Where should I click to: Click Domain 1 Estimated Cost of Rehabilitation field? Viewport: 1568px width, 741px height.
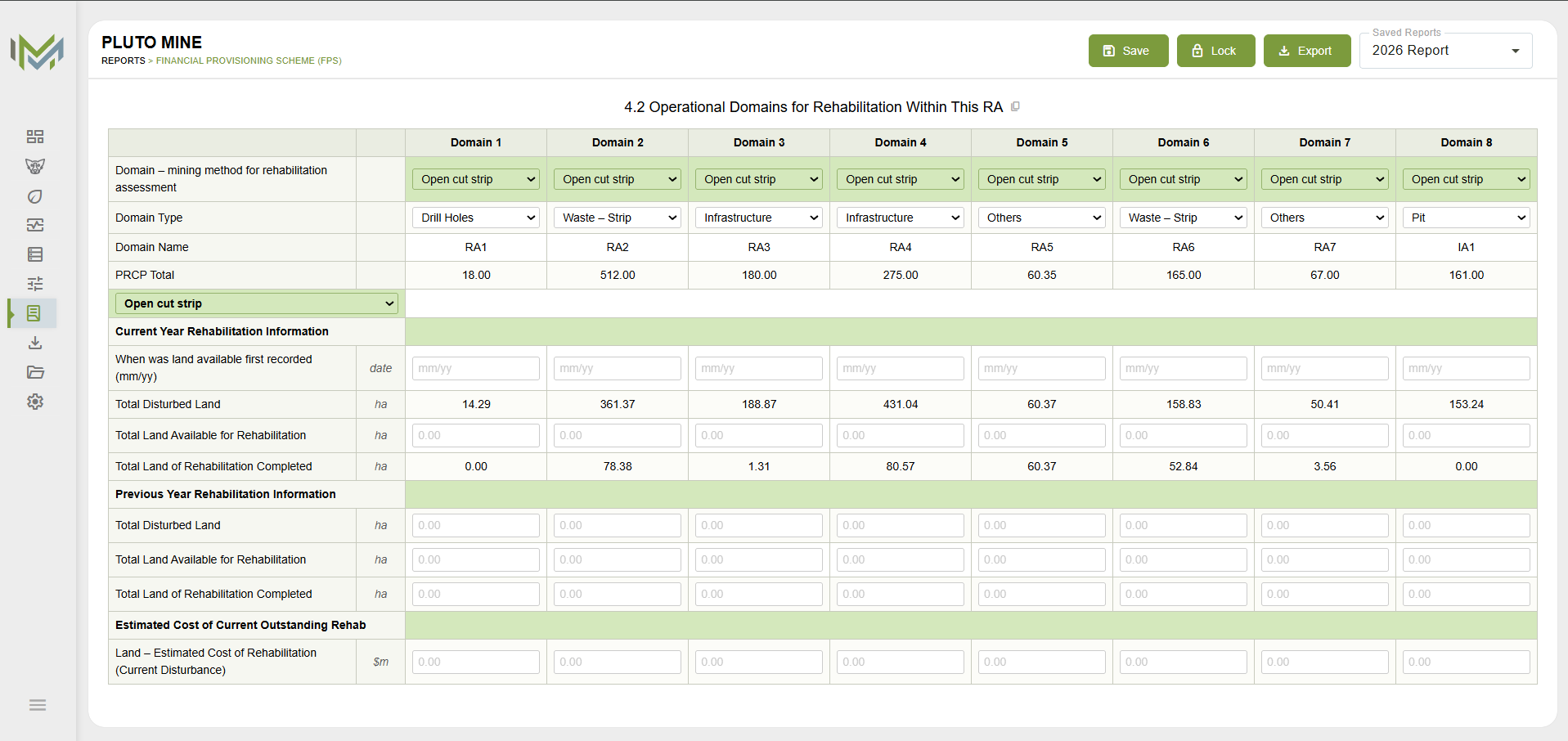point(476,662)
